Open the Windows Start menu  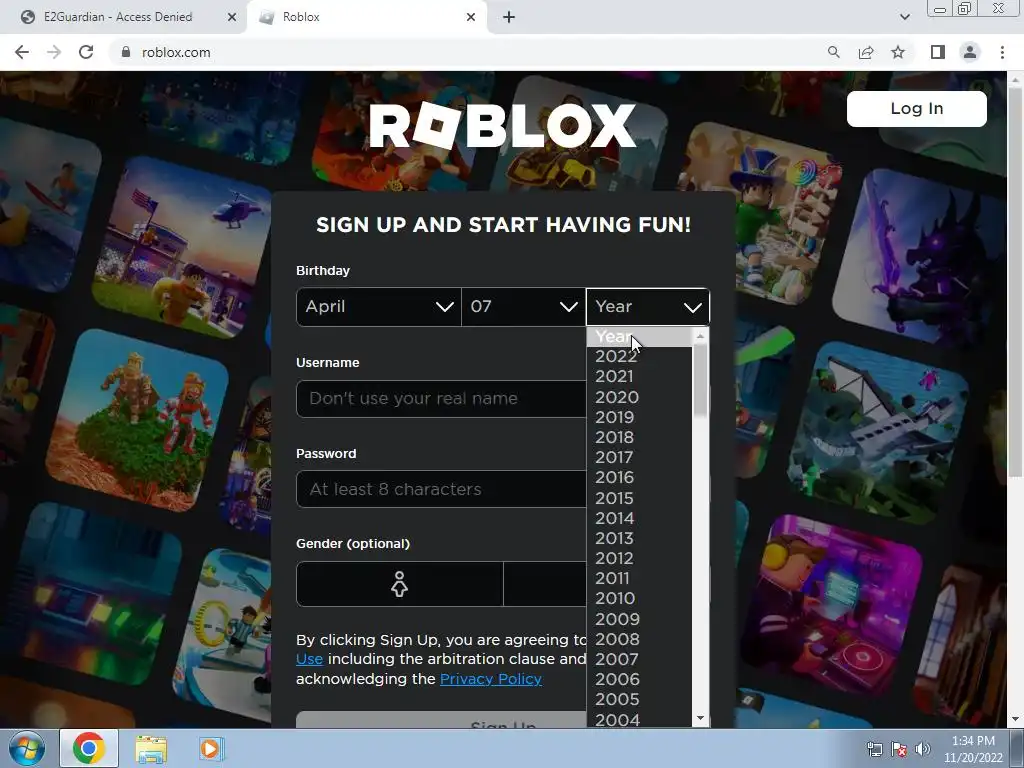coord(26,748)
